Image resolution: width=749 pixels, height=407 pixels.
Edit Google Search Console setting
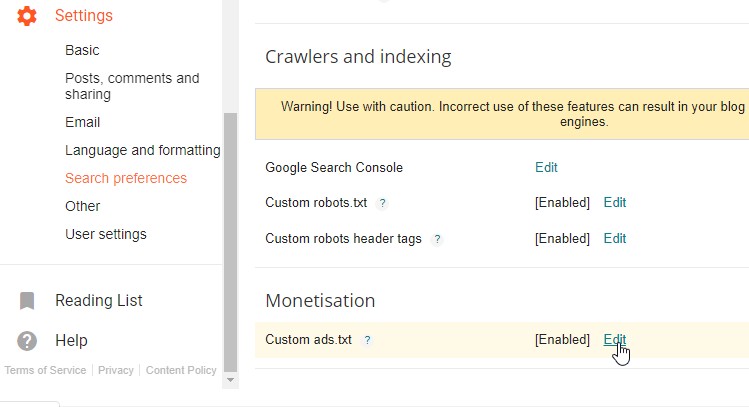(x=546, y=167)
